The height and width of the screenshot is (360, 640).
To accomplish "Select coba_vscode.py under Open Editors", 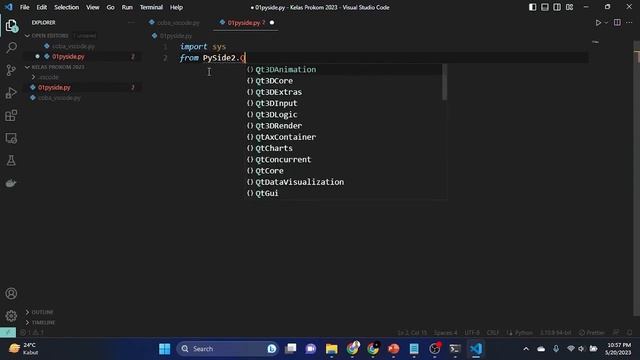I will tap(73, 47).
